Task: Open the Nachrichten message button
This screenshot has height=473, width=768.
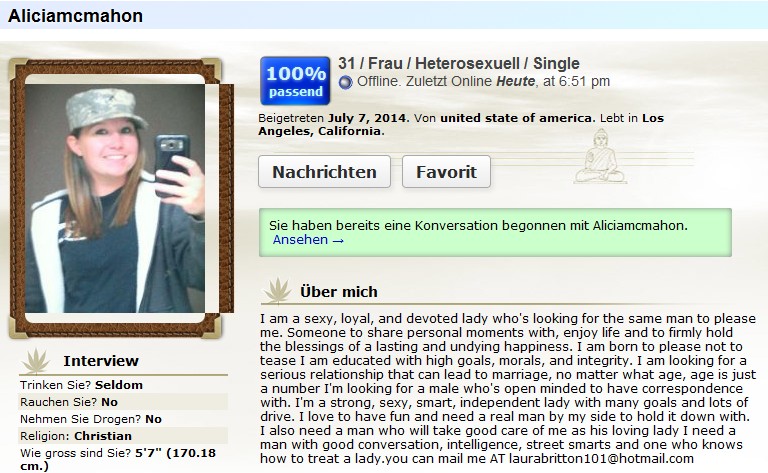Action: (x=324, y=172)
